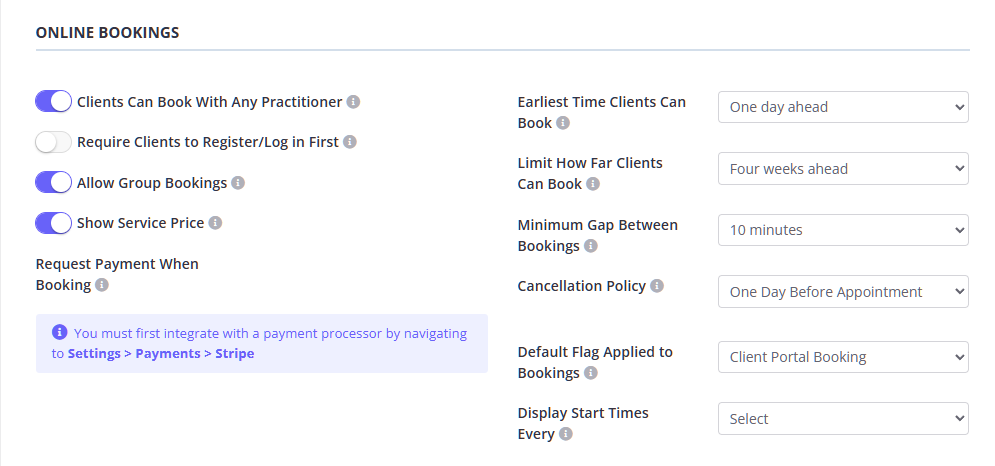
Task: Click info icon beside Allow Group Bookings
Action: click(238, 183)
